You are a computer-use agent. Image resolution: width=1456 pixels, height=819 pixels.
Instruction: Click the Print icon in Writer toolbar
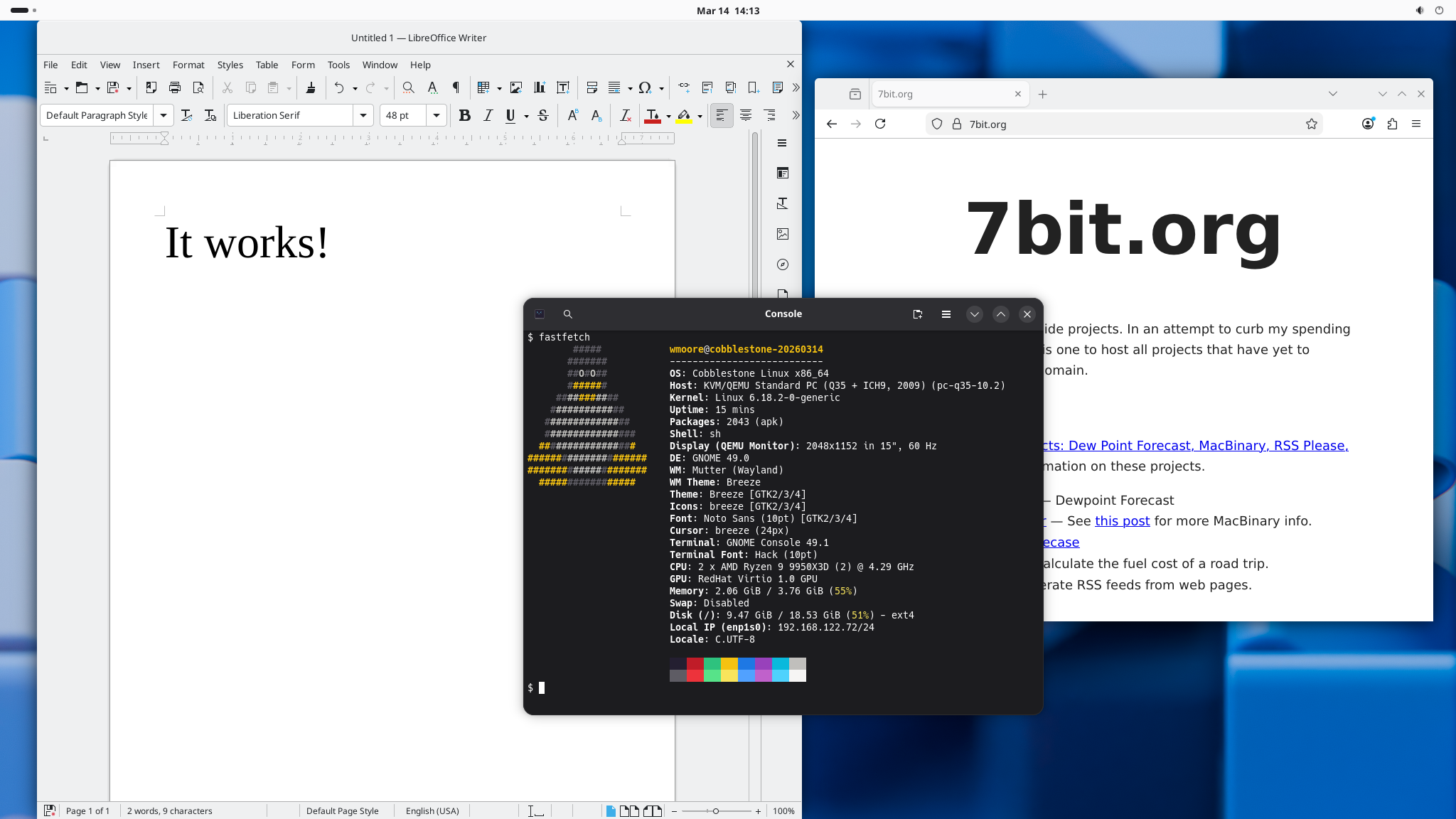175,87
